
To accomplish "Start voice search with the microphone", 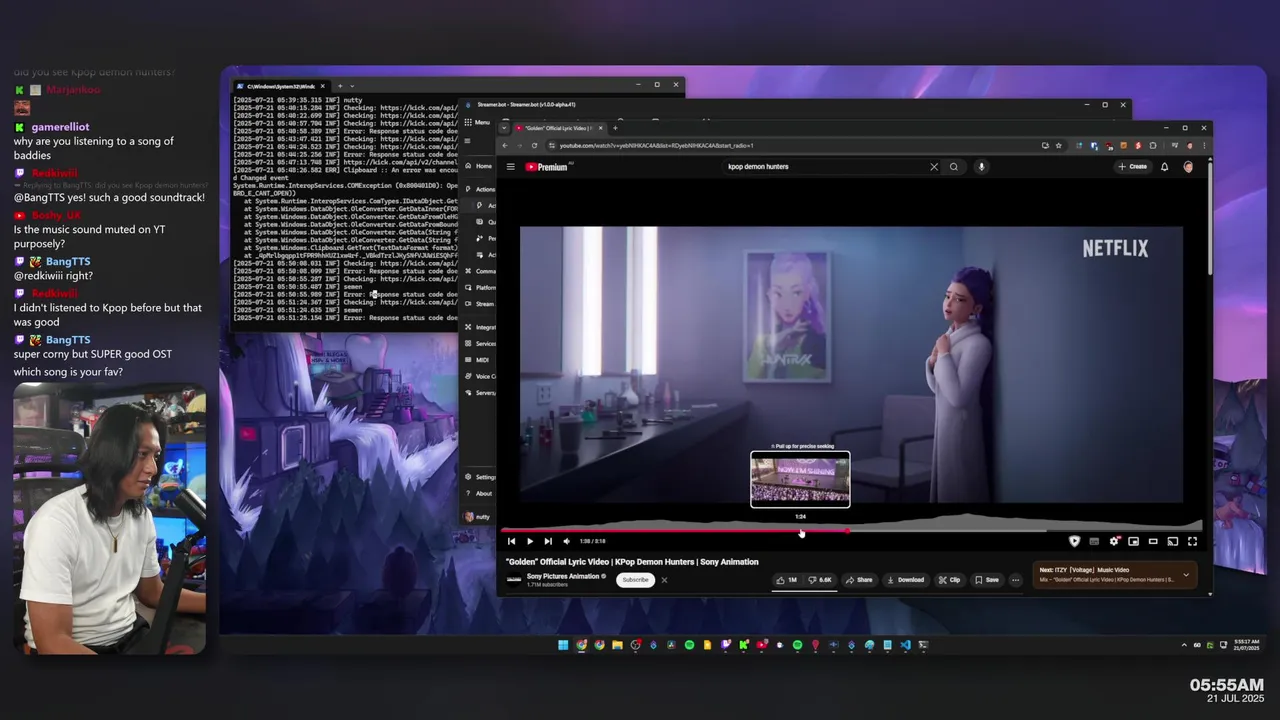I will (982, 167).
